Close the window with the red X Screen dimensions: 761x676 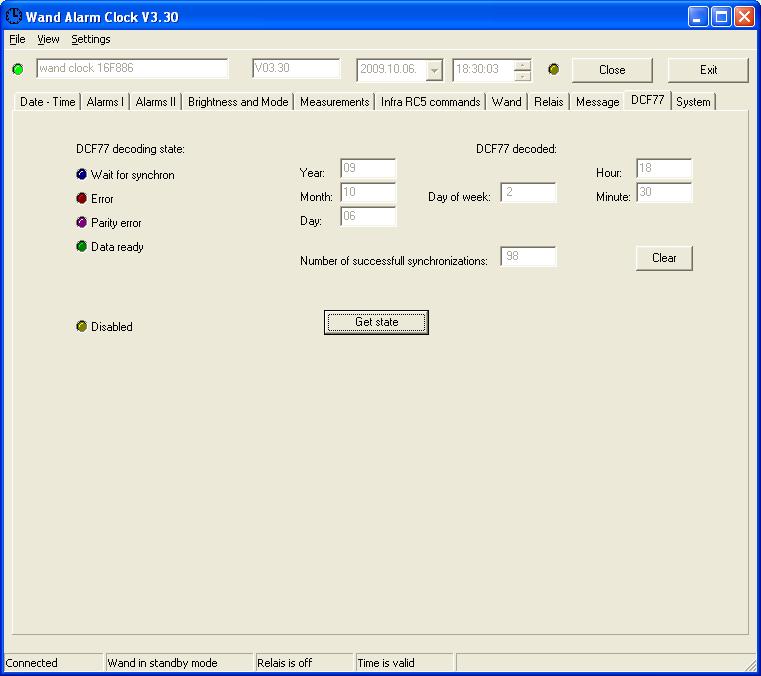744,16
